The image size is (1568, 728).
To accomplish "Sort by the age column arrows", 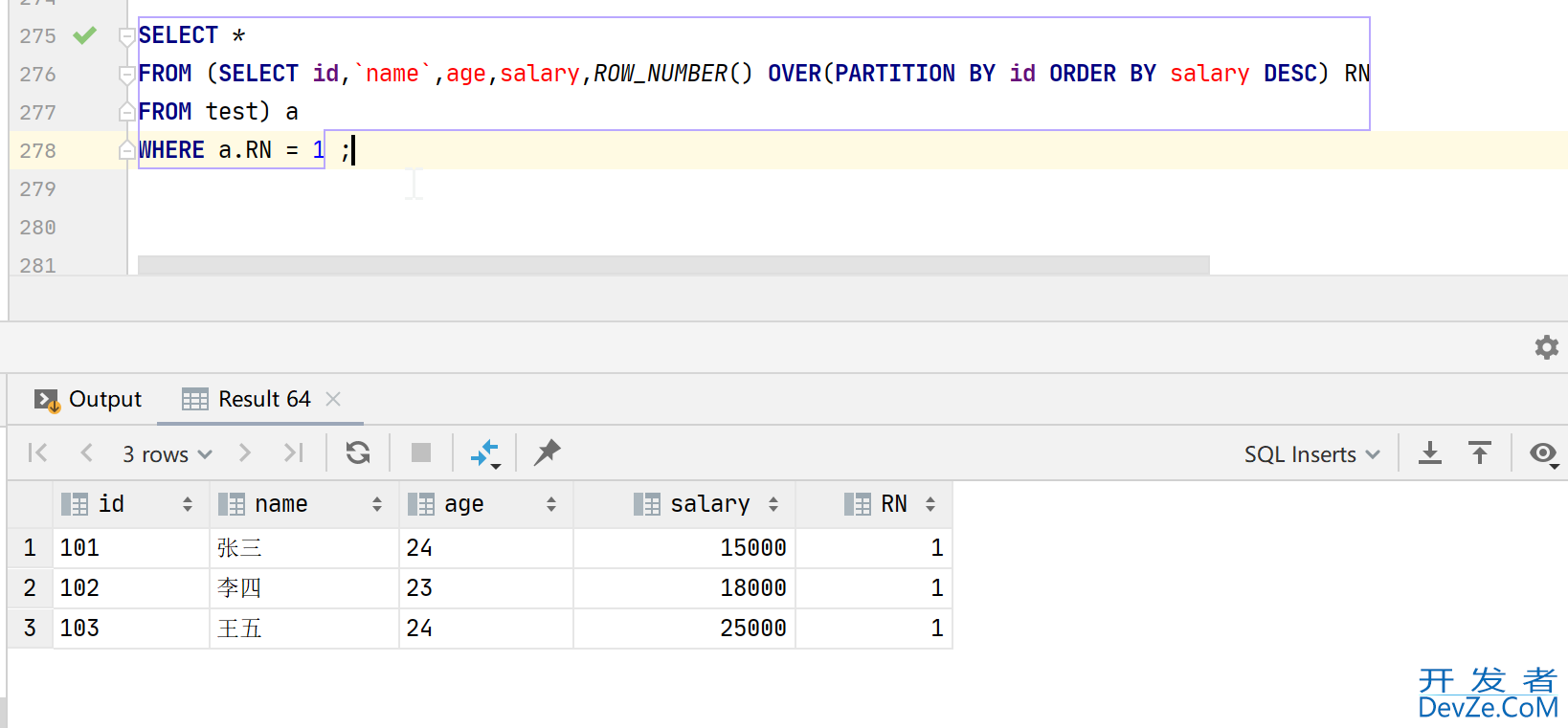I will pyautogui.click(x=551, y=504).
